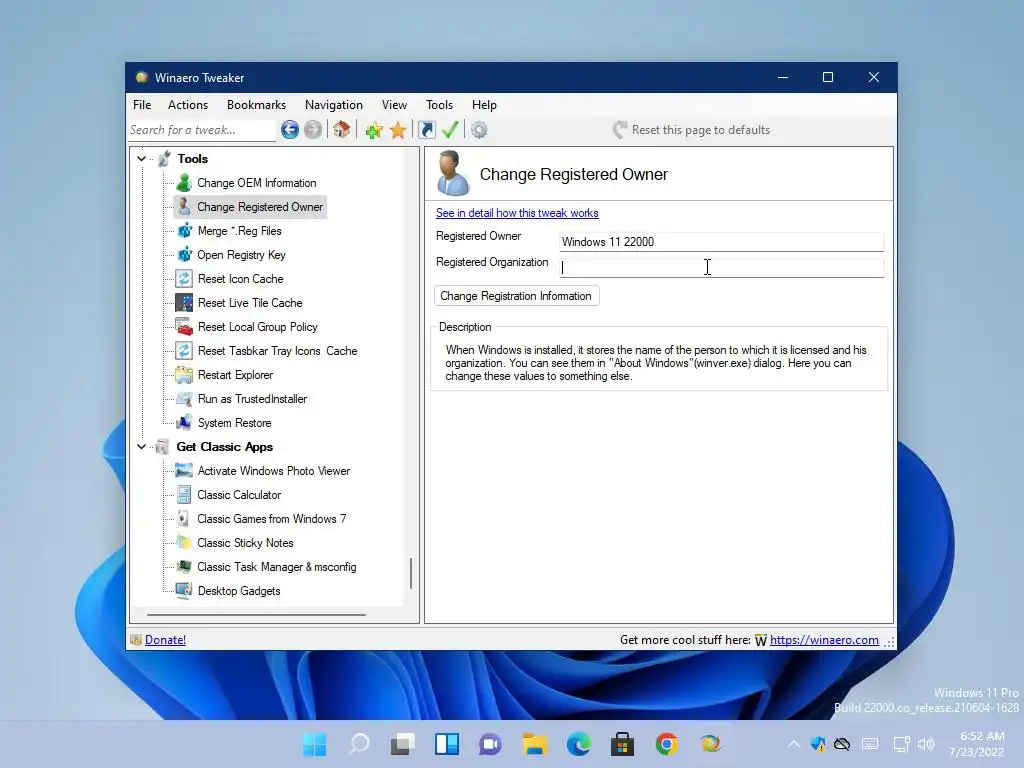
Task: Show hidden tray icons chevron
Action: 793,744
